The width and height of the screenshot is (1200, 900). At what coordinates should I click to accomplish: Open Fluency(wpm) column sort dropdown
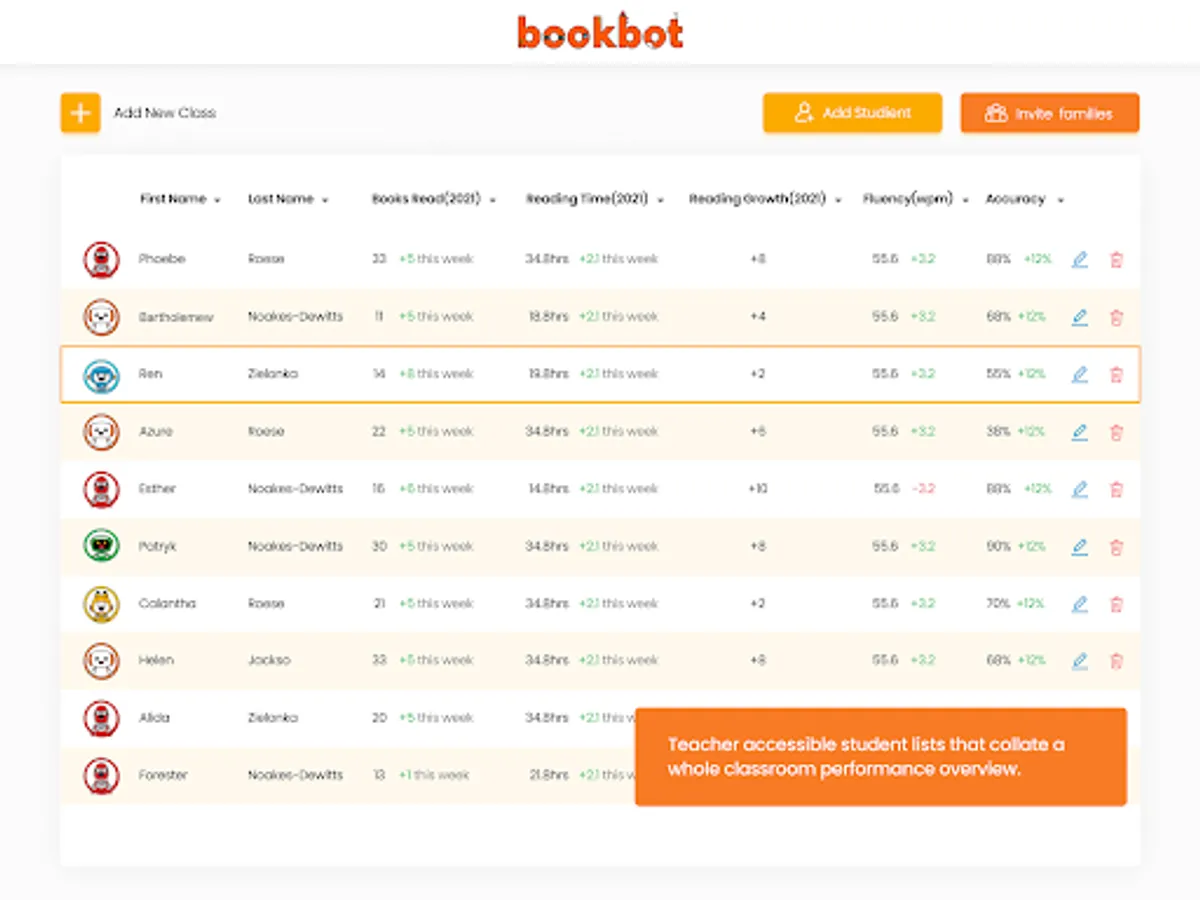(965, 200)
